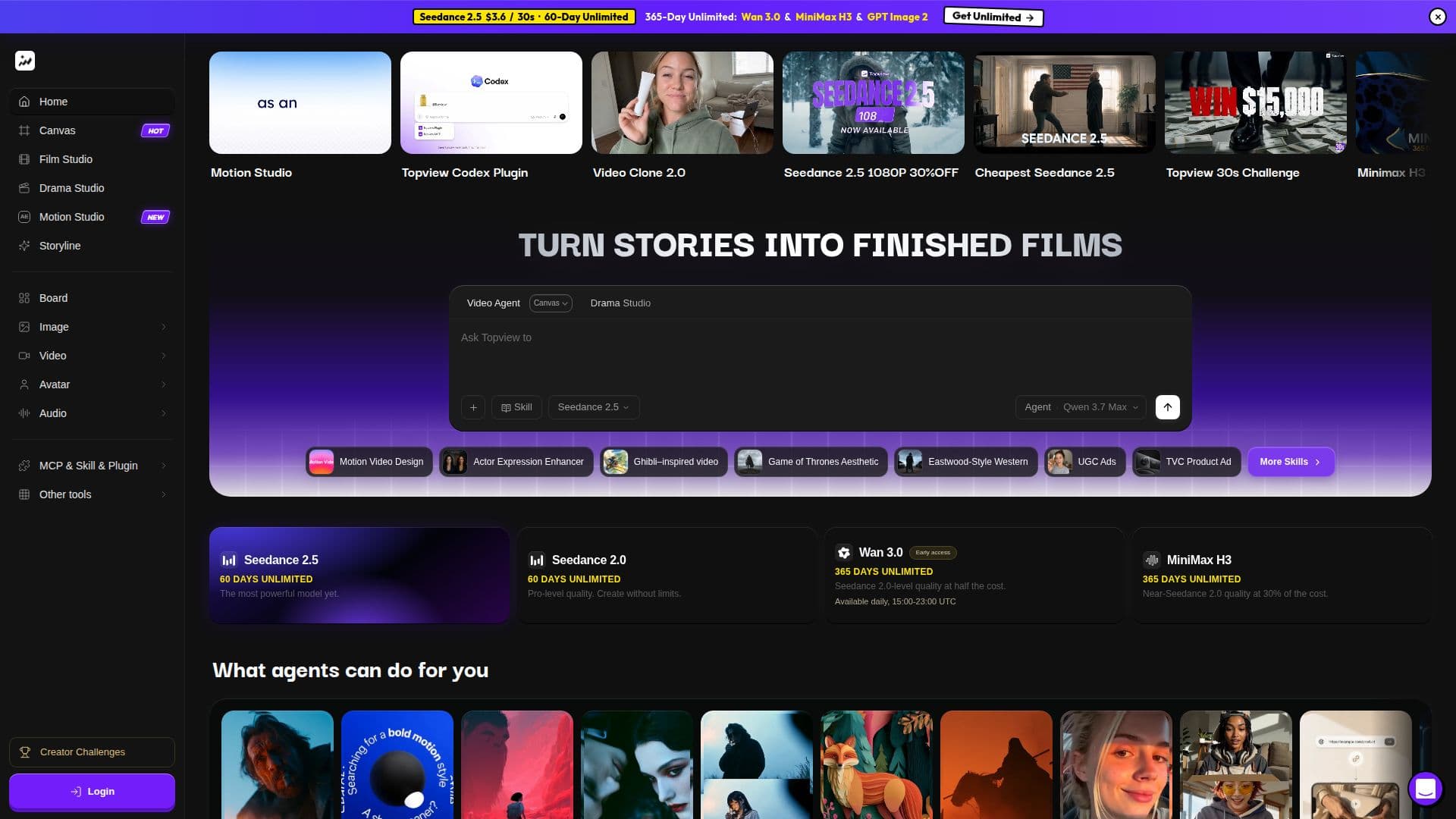1456x819 pixels.
Task: Open Motion Studio in the sidebar
Action: point(93,217)
